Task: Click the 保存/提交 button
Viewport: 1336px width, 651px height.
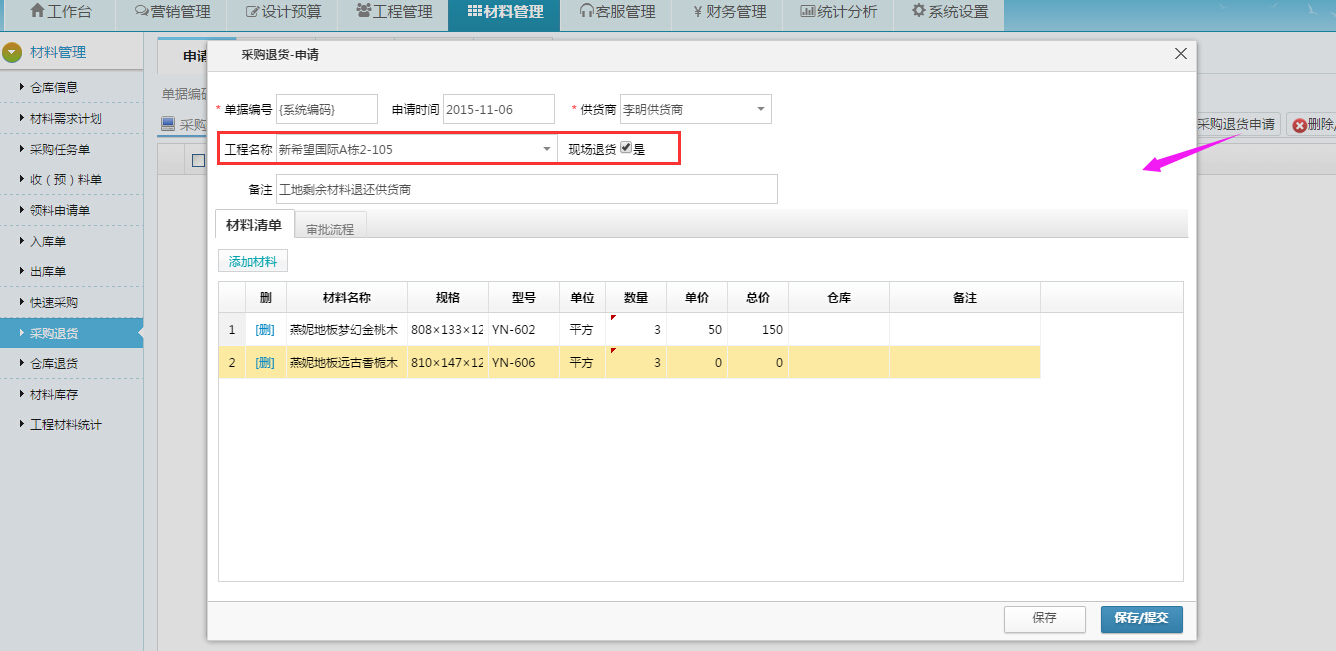Action: (1141, 618)
